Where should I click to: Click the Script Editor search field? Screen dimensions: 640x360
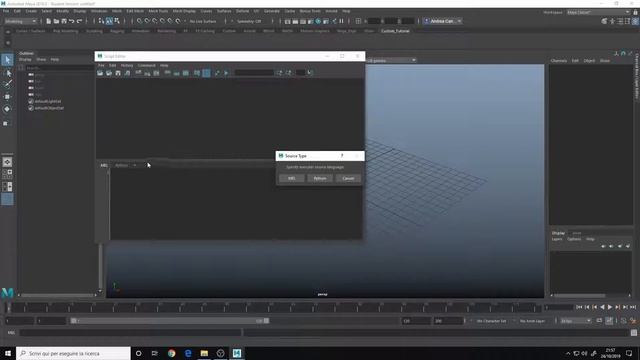[254, 73]
